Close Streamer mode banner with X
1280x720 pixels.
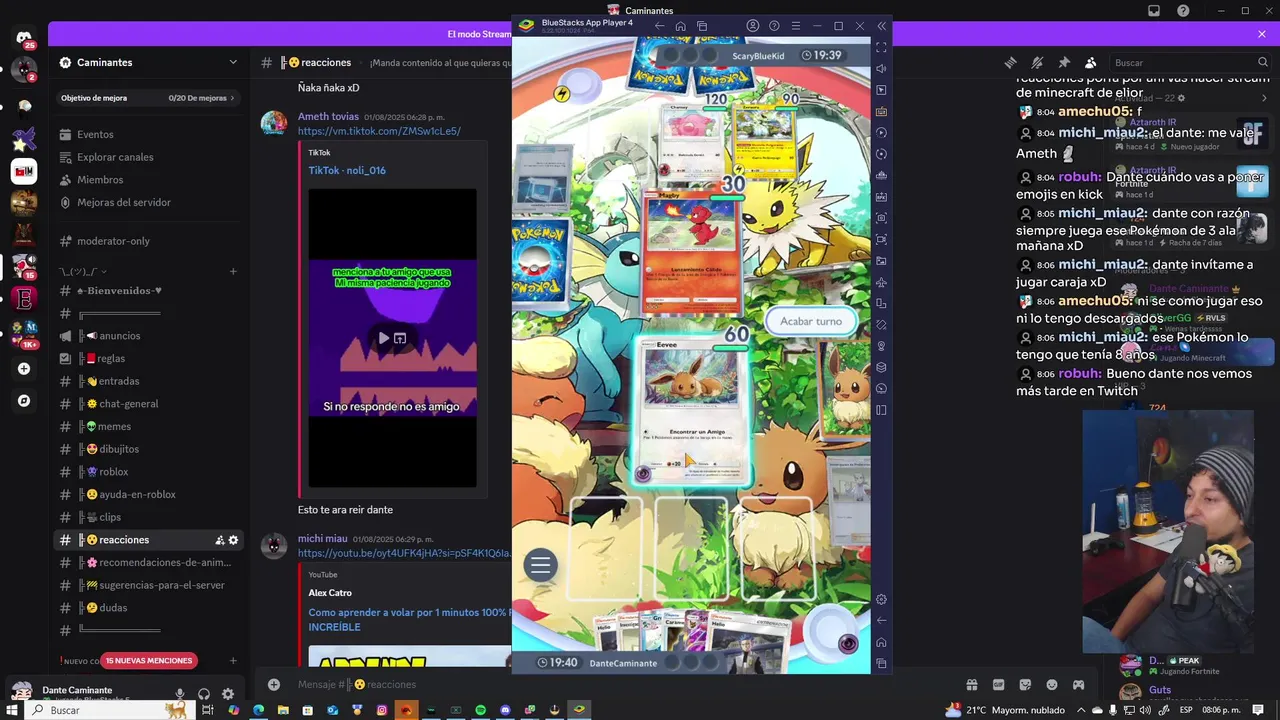tap(1262, 34)
